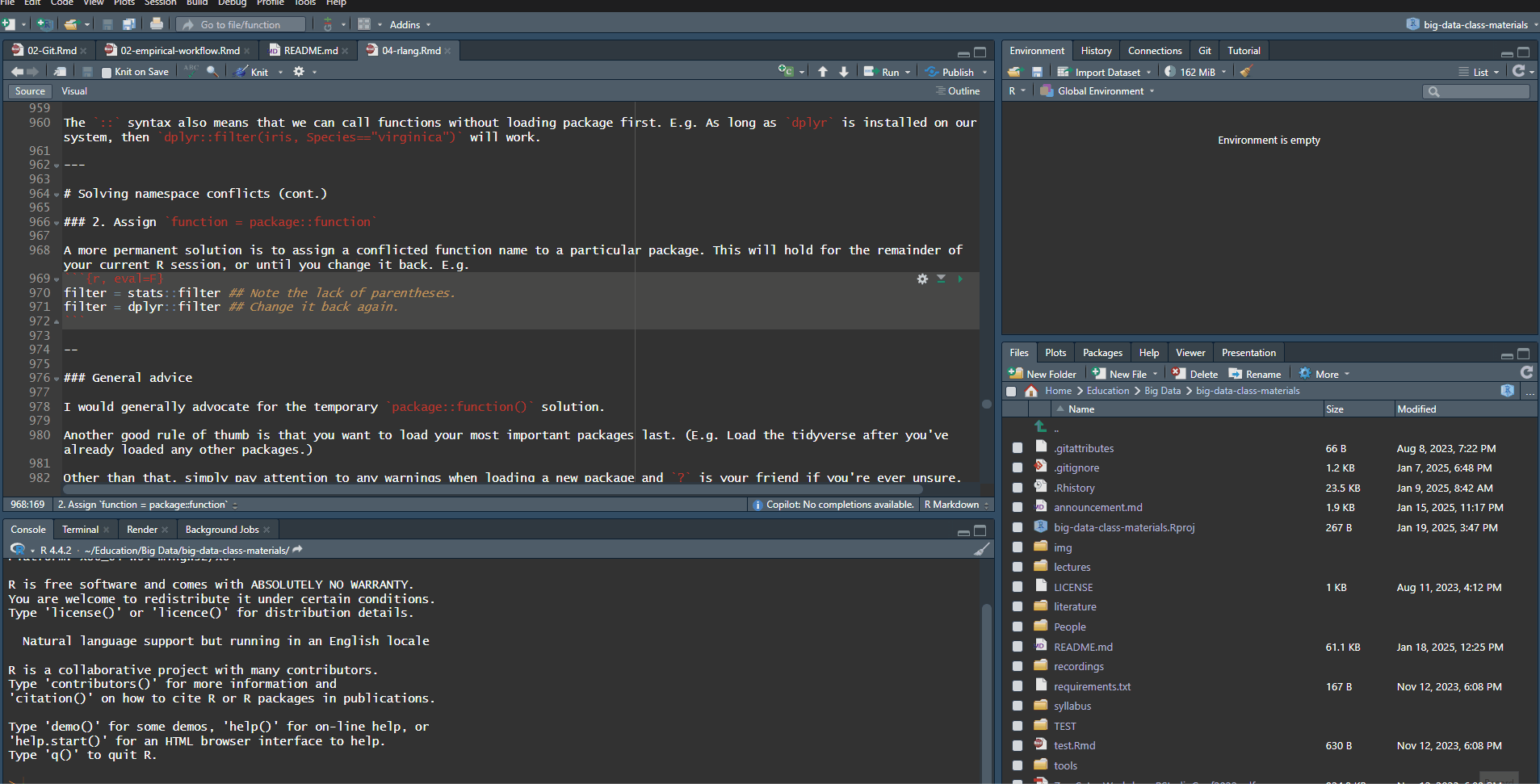Click the Publish button

tap(951, 72)
